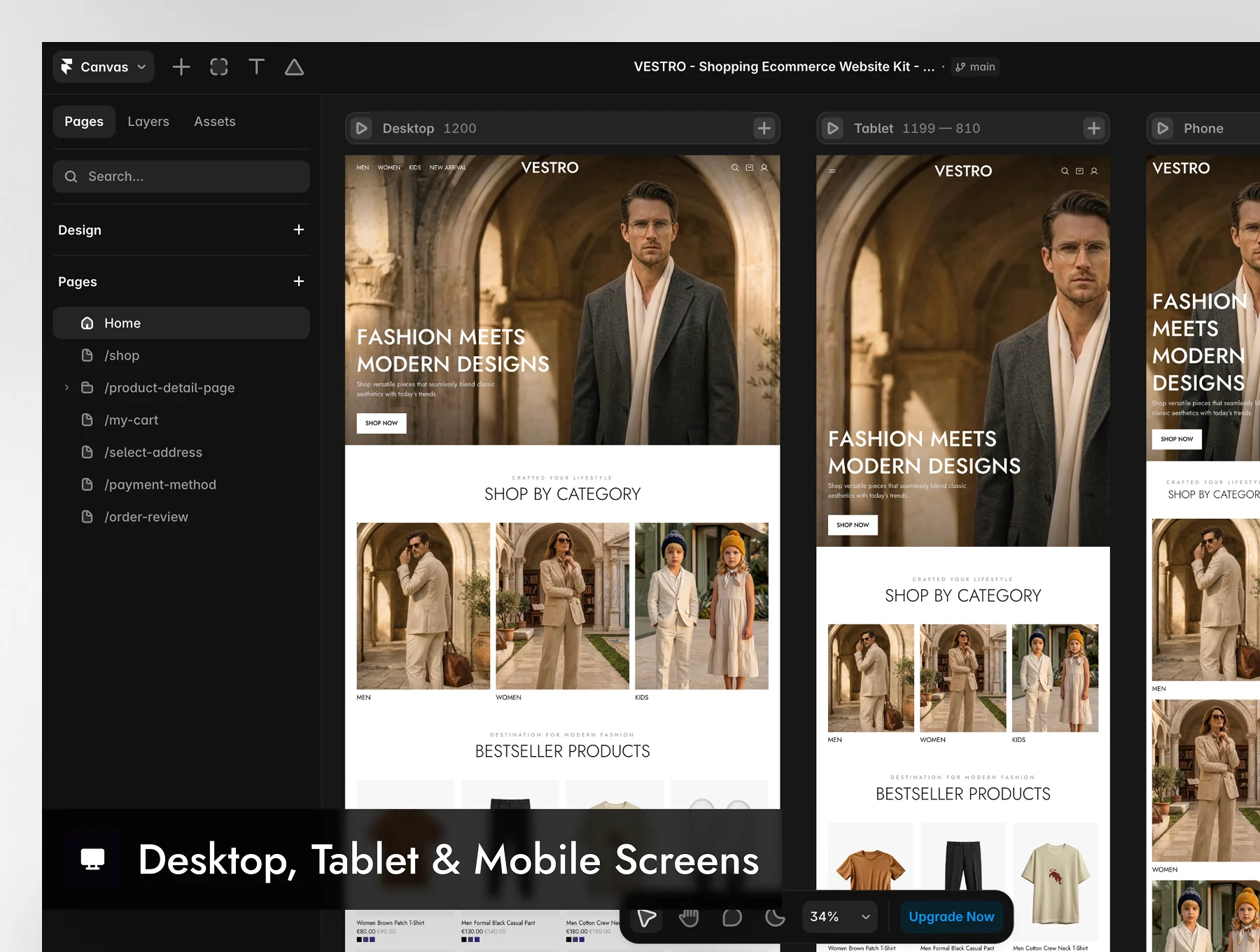Click WOMEN nav link in Desktop frame
Viewport: 1260px width, 952px height.
click(389, 167)
